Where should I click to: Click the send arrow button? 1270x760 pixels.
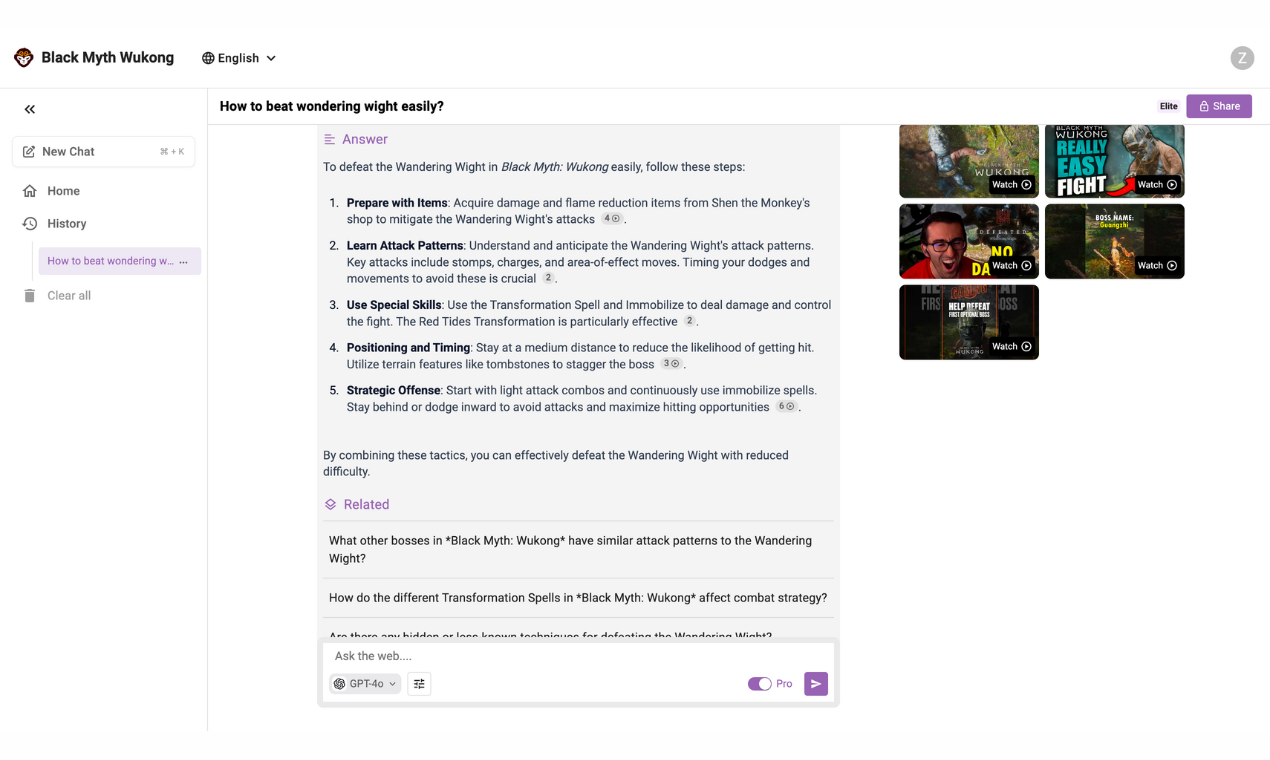click(x=816, y=684)
